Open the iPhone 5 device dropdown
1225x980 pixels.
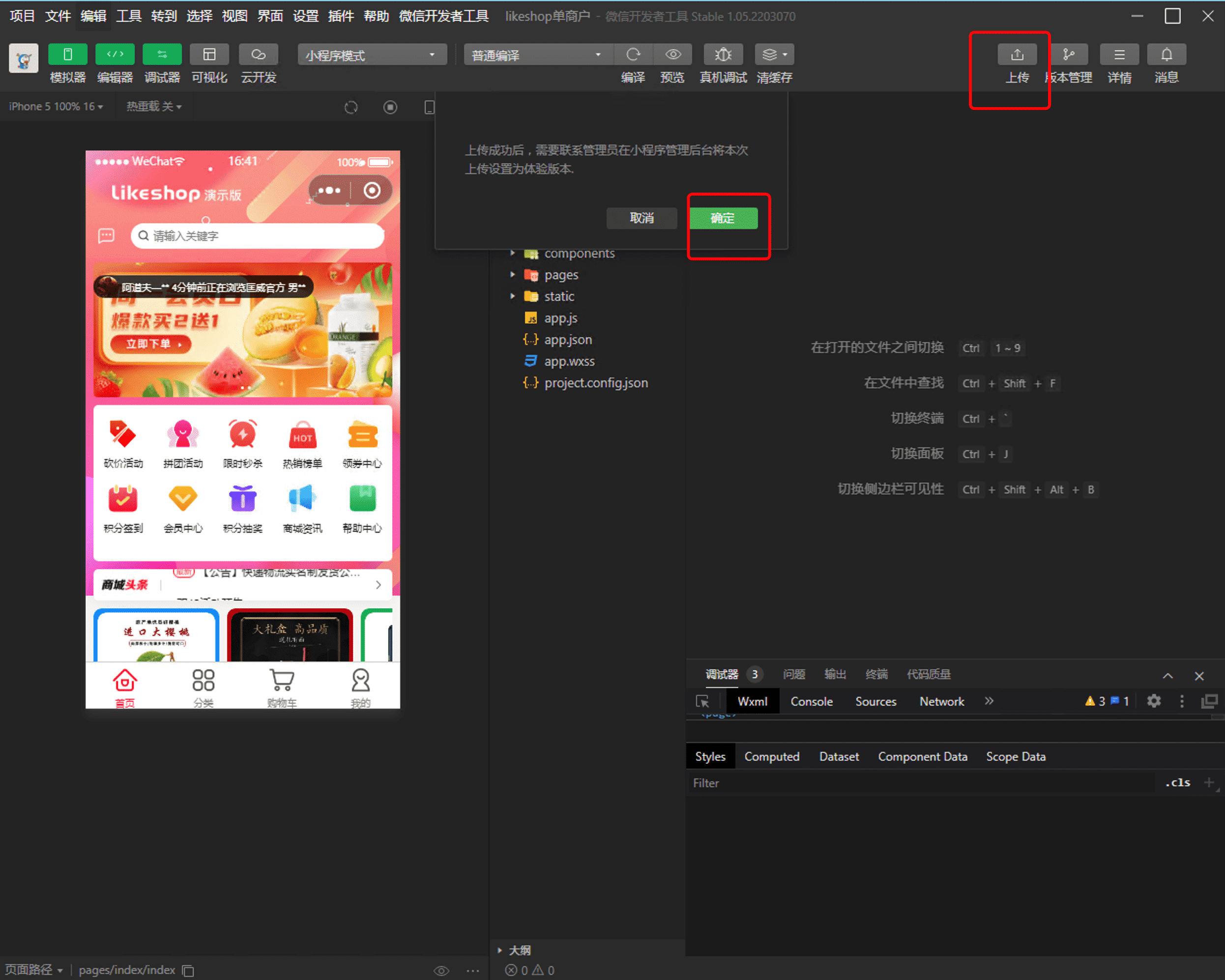[x=56, y=107]
